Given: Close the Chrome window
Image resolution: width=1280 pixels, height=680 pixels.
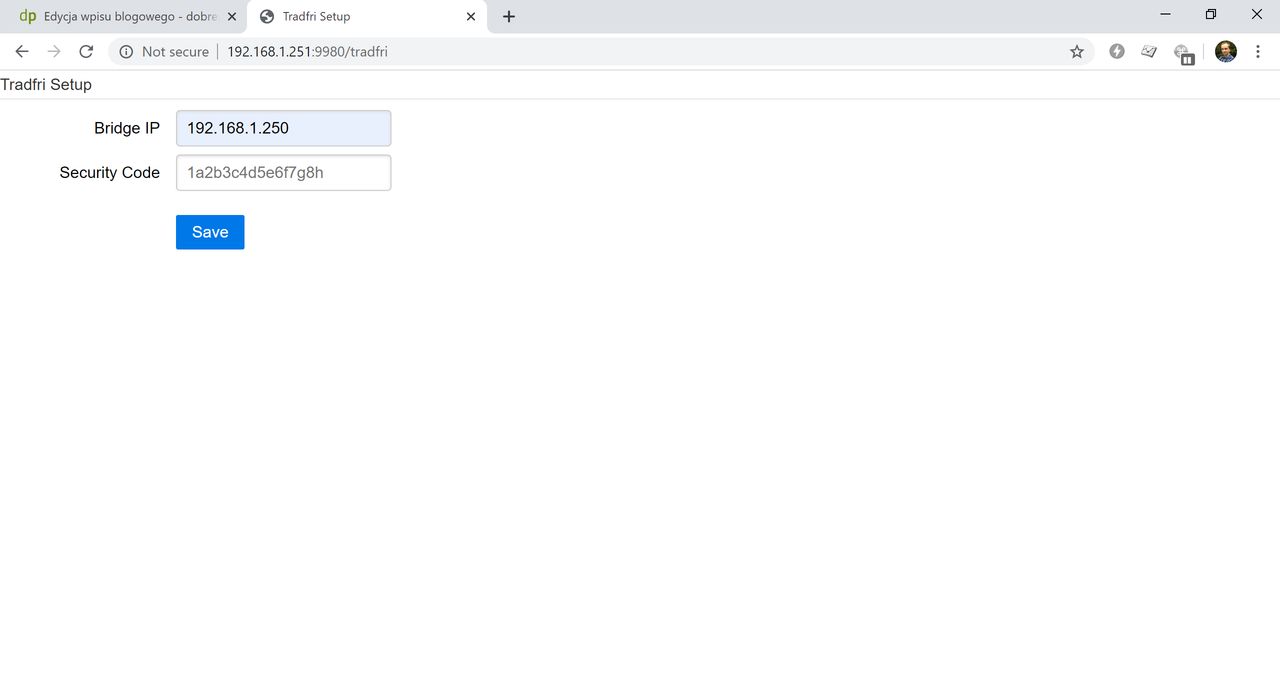Looking at the screenshot, I should click(1257, 14).
